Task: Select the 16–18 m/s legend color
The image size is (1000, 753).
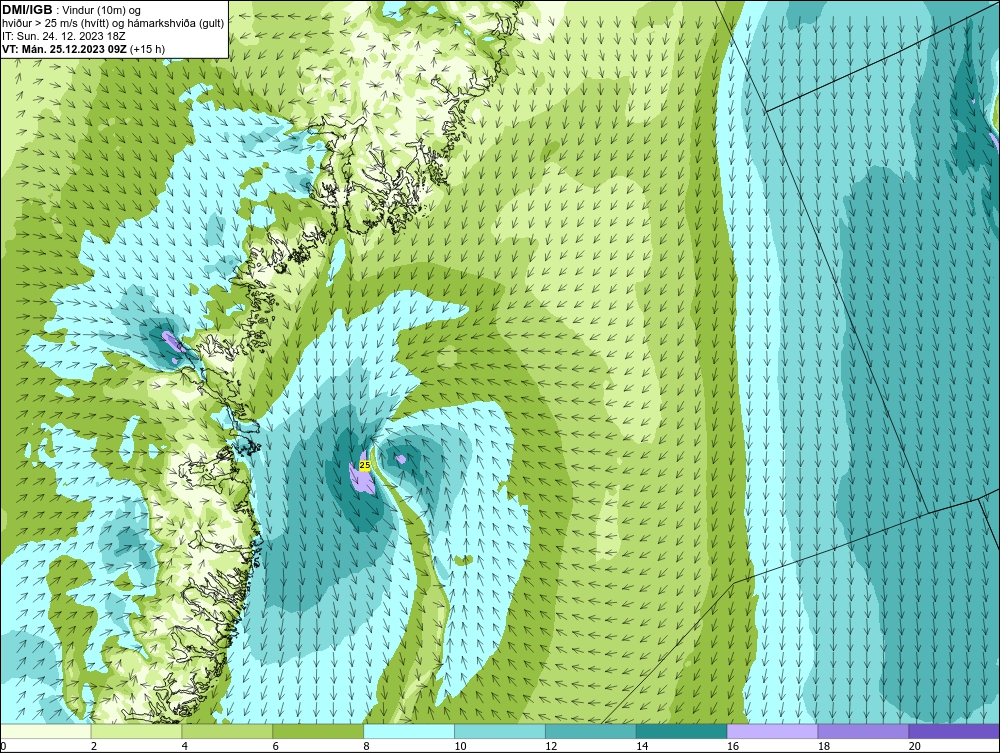Action: [772, 731]
